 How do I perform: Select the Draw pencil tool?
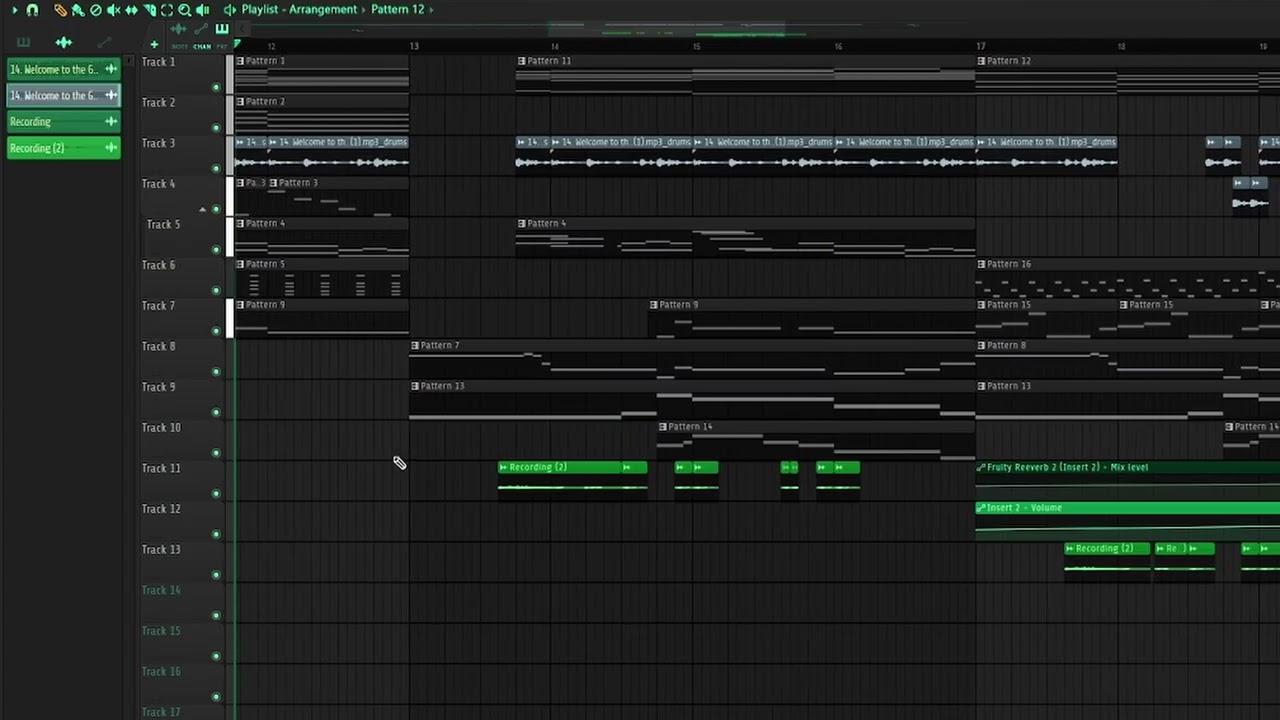(61, 10)
